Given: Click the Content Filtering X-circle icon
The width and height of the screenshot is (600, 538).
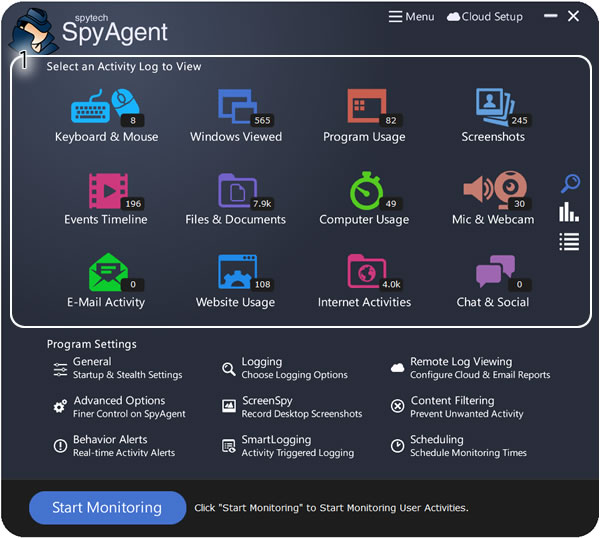Looking at the screenshot, I should click(397, 406).
